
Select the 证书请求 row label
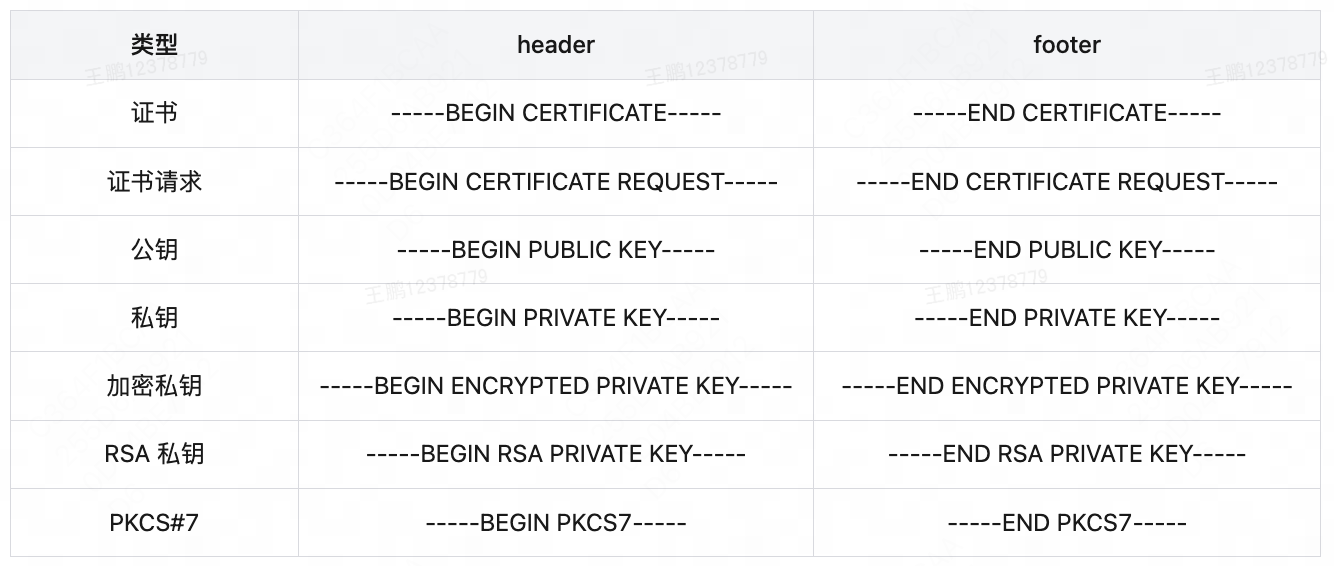point(154,181)
